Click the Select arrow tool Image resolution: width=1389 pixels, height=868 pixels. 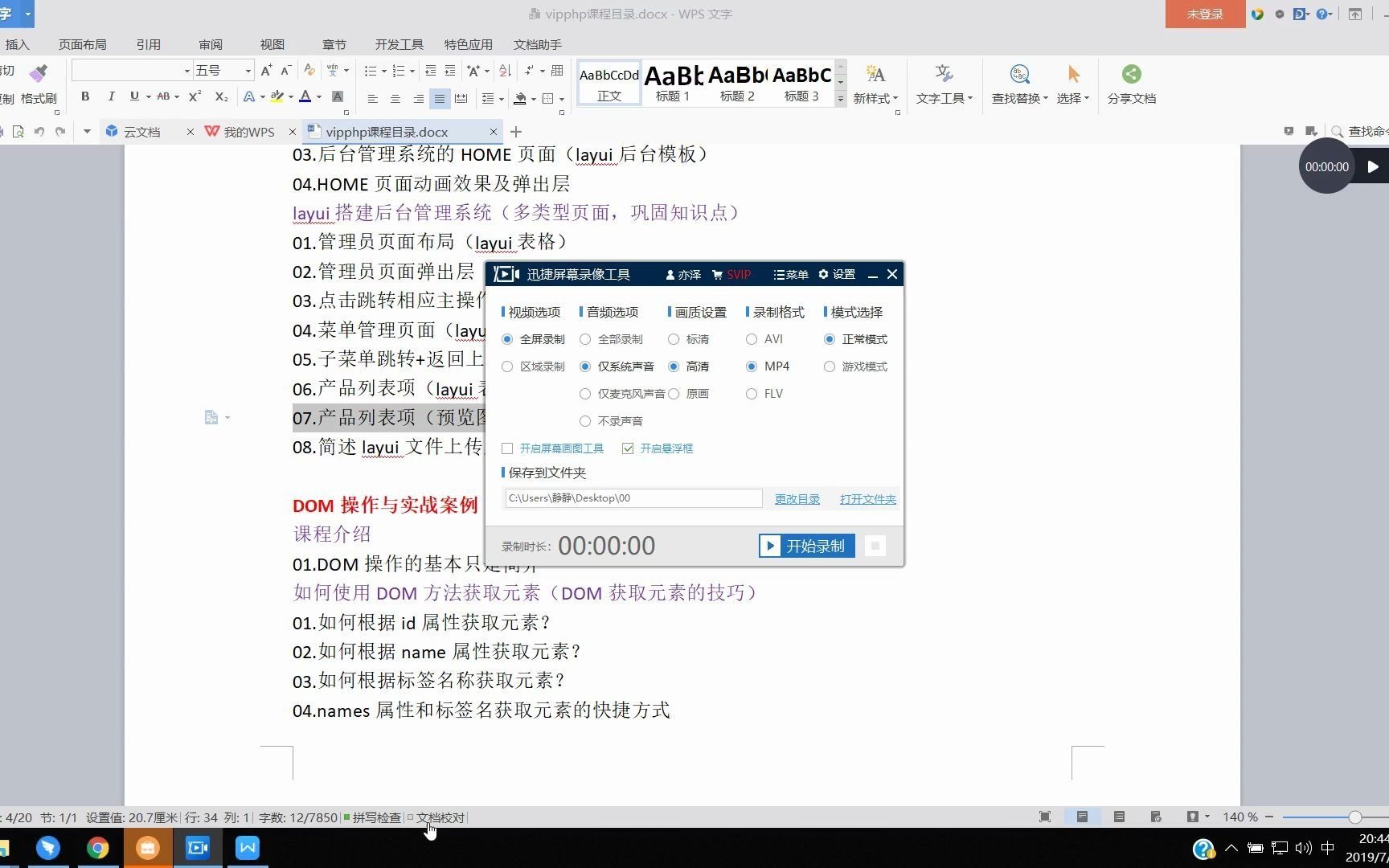click(1074, 74)
